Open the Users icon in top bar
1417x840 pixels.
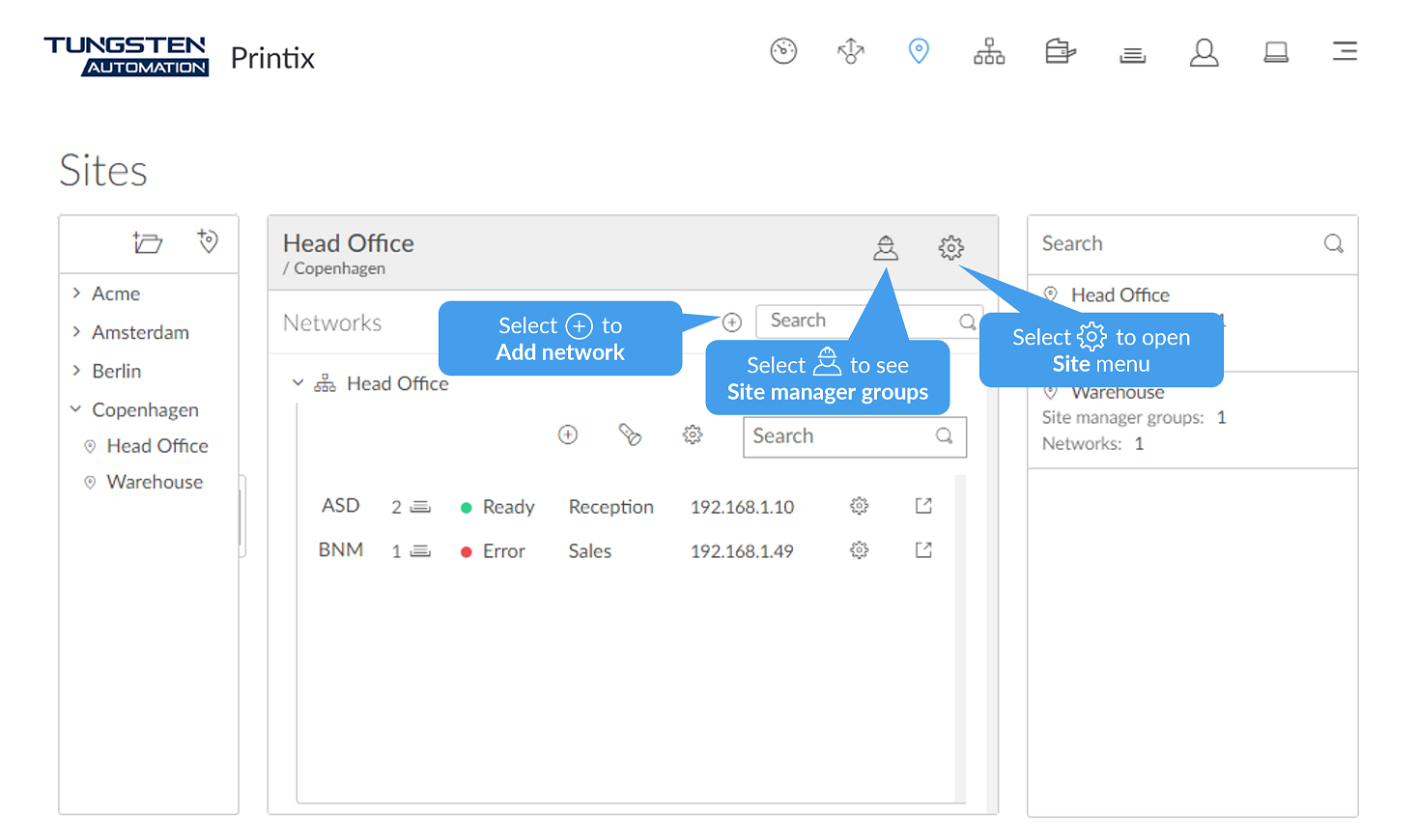pos(1204,52)
